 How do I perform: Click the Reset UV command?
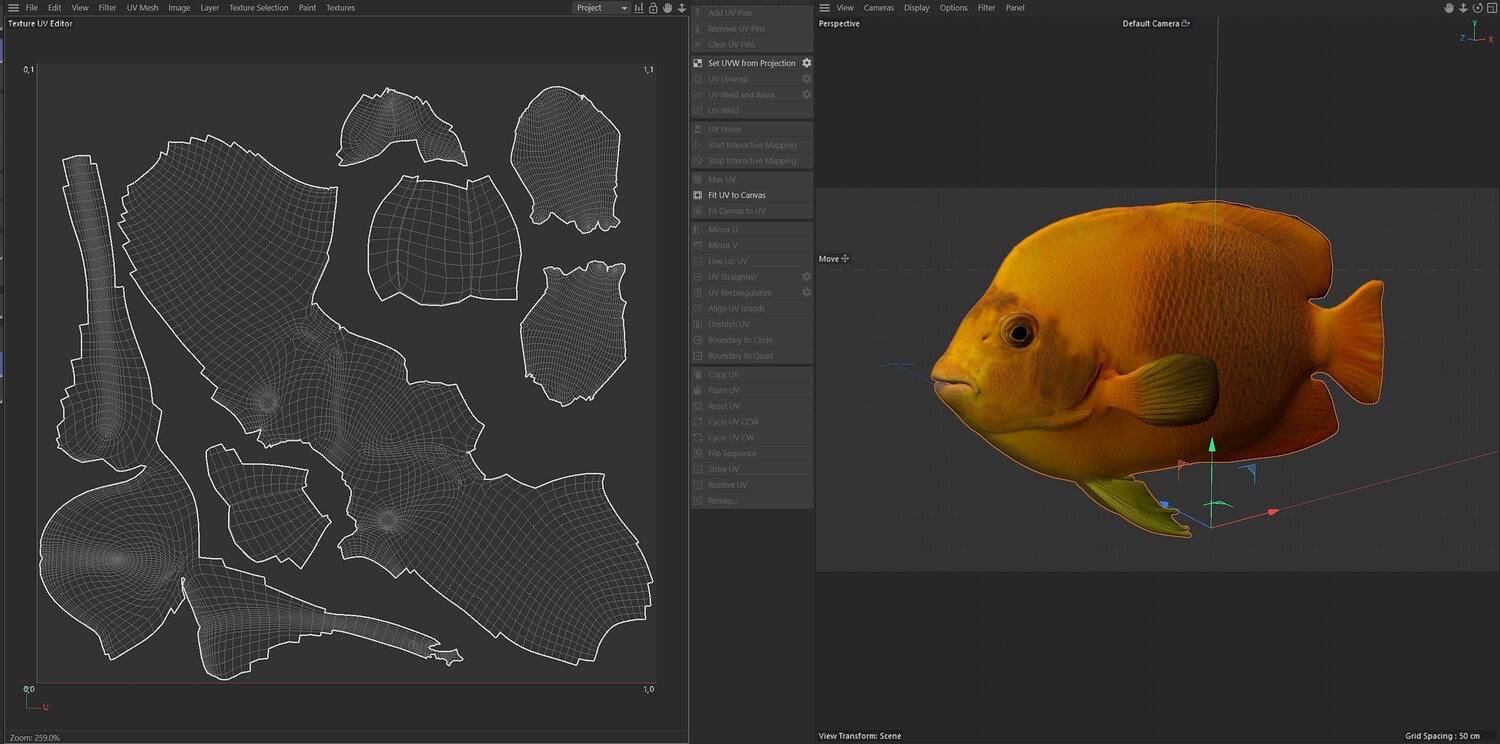click(752, 406)
